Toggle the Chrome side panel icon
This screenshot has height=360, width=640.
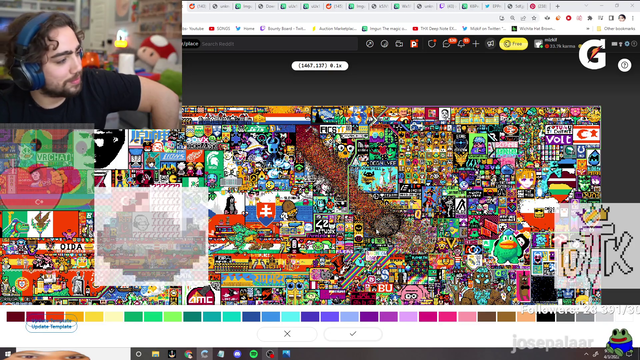[611, 18]
